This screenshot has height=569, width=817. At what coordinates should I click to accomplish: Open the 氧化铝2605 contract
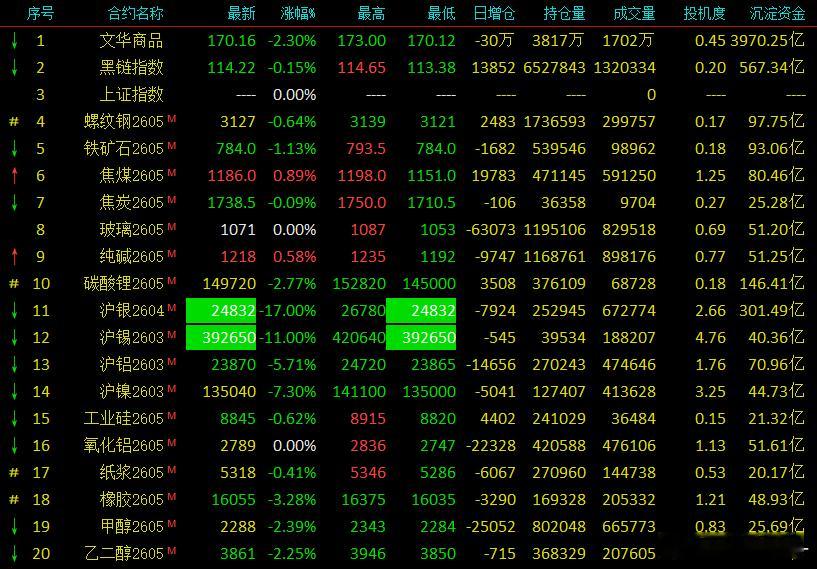124,446
